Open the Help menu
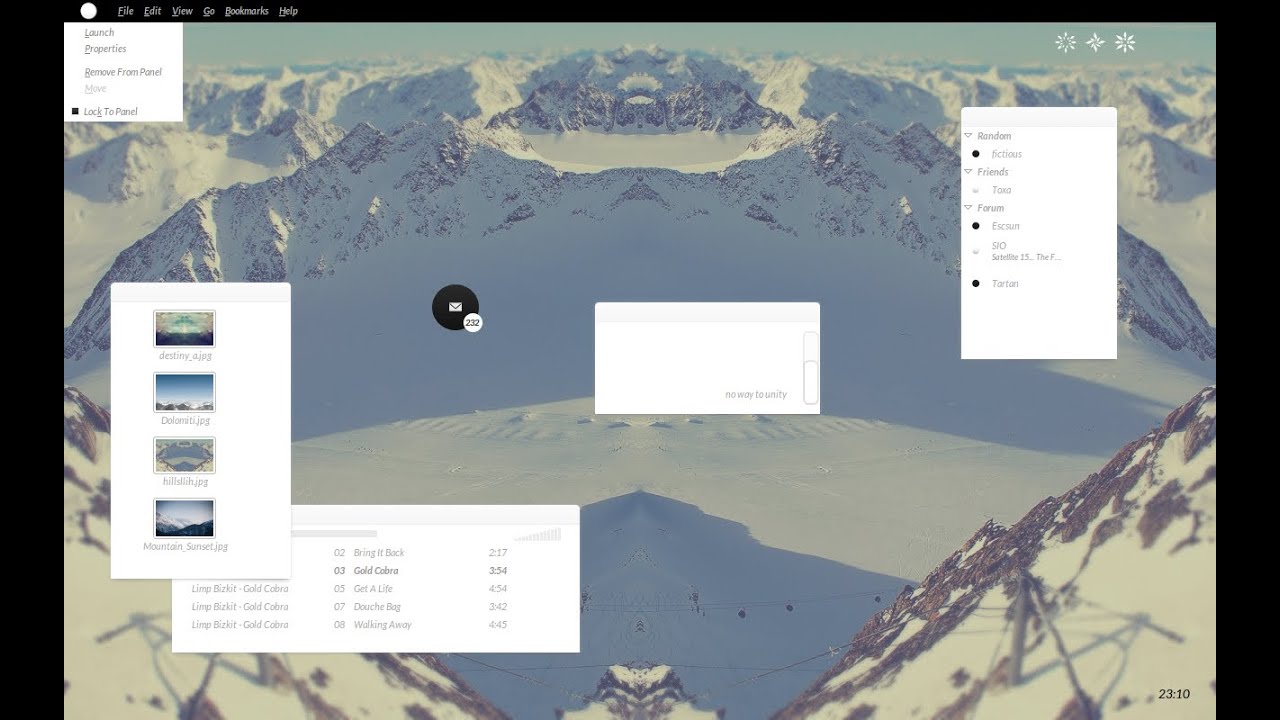 288,11
